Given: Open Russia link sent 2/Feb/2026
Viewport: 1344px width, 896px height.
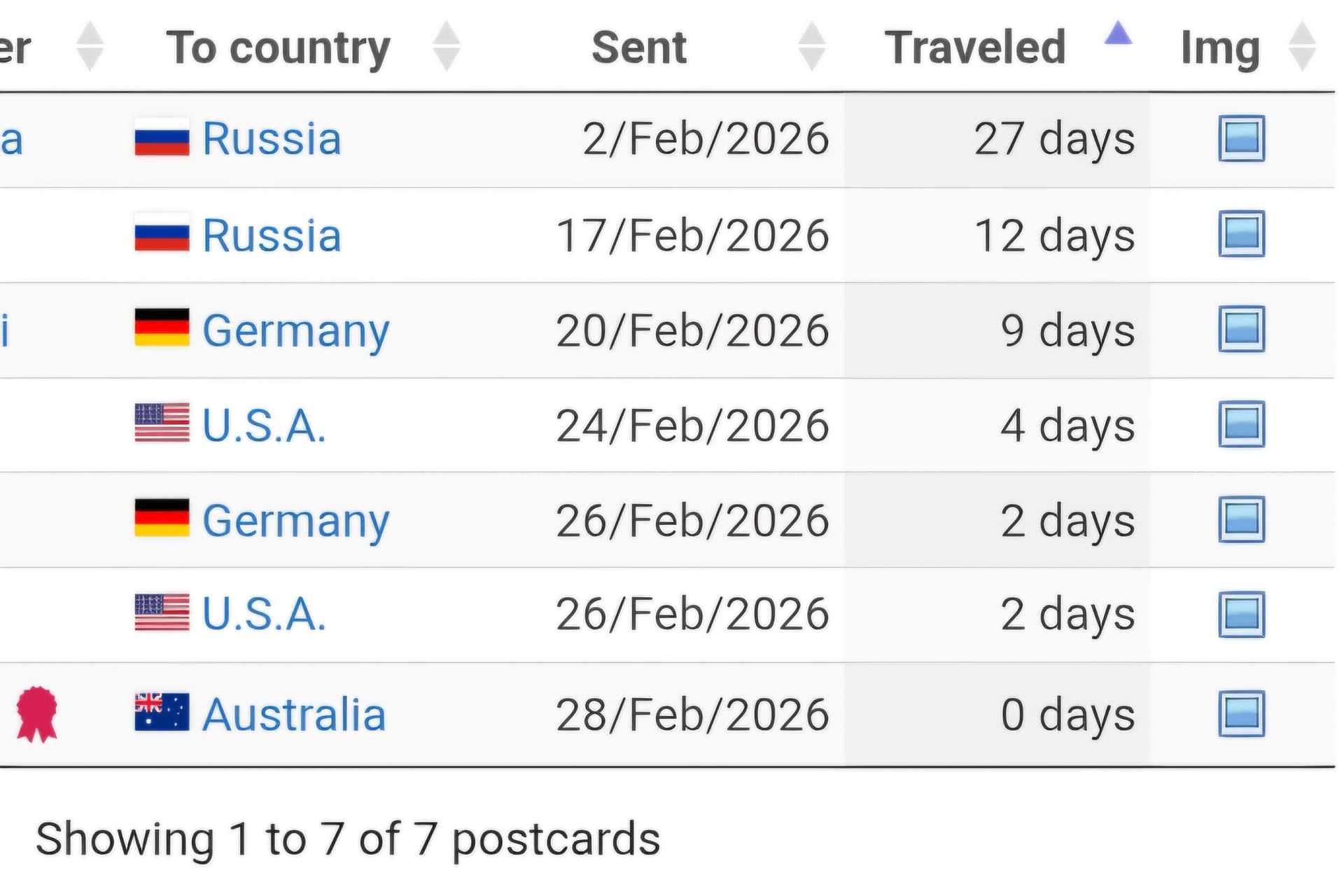Looking at the screenshot, I should [x=272, y=139].
